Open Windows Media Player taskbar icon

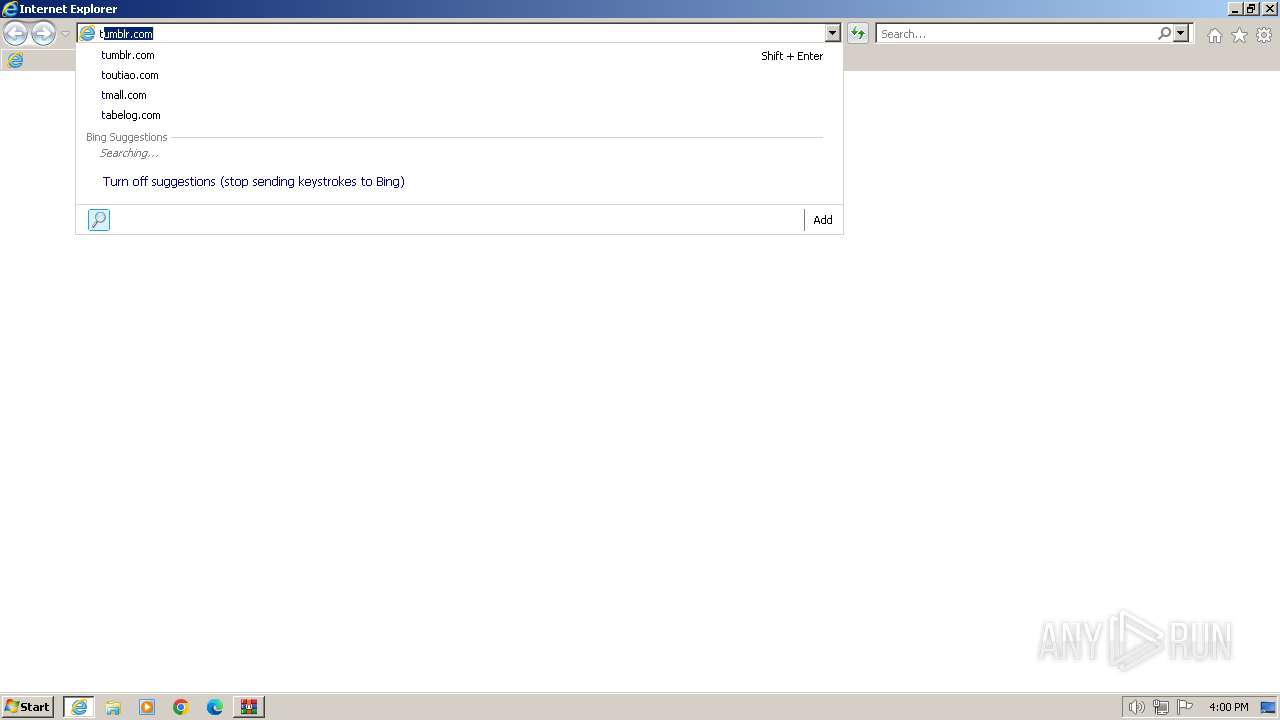147,707
